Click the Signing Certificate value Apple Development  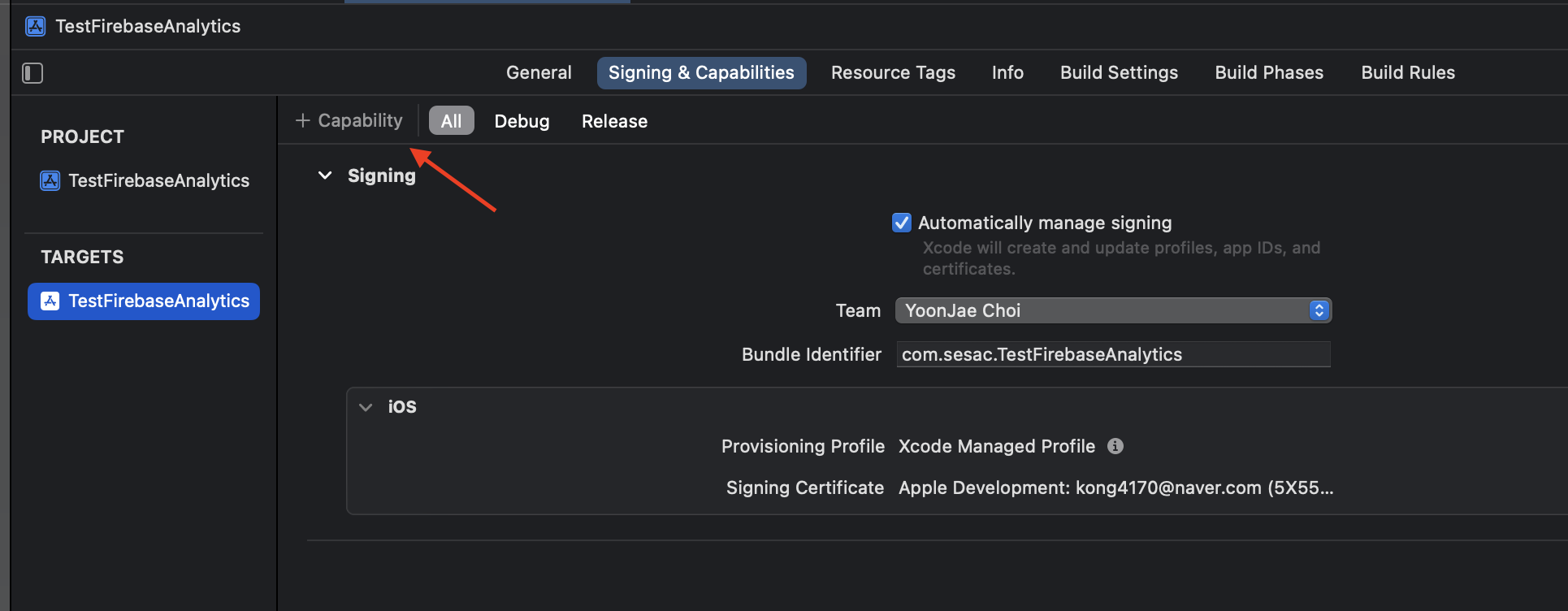pos(1115,487)
